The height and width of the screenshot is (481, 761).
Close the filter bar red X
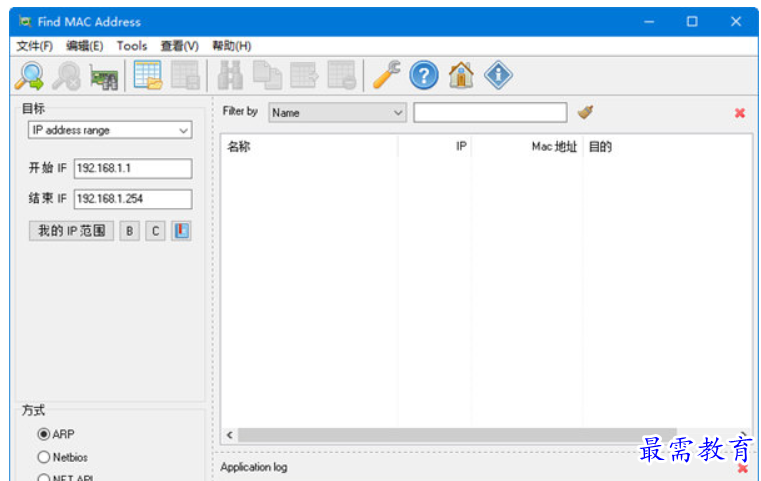pos(740,113)
